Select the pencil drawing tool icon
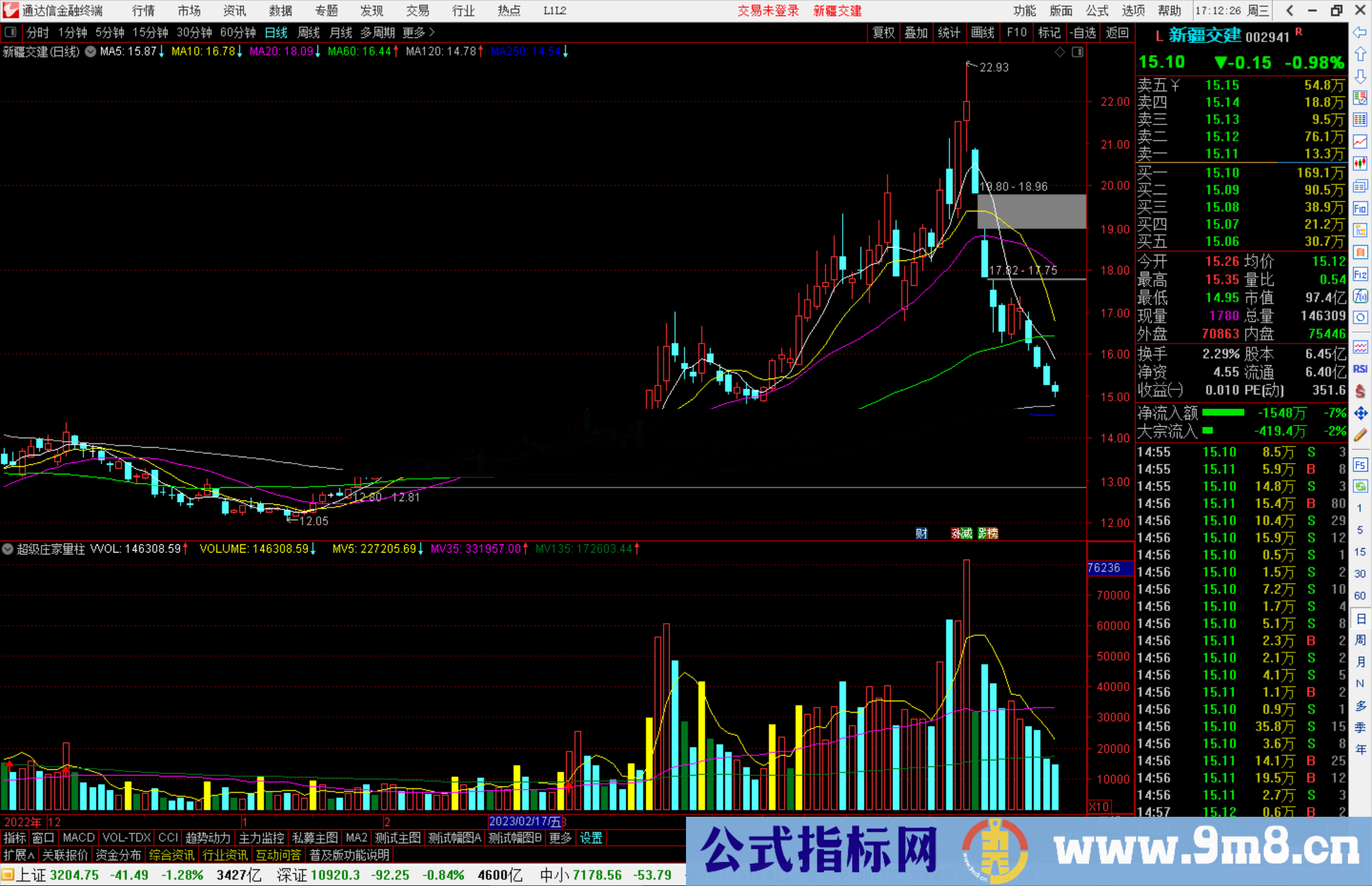This screenshot has height=886, width=1372. pos(1360,436)
